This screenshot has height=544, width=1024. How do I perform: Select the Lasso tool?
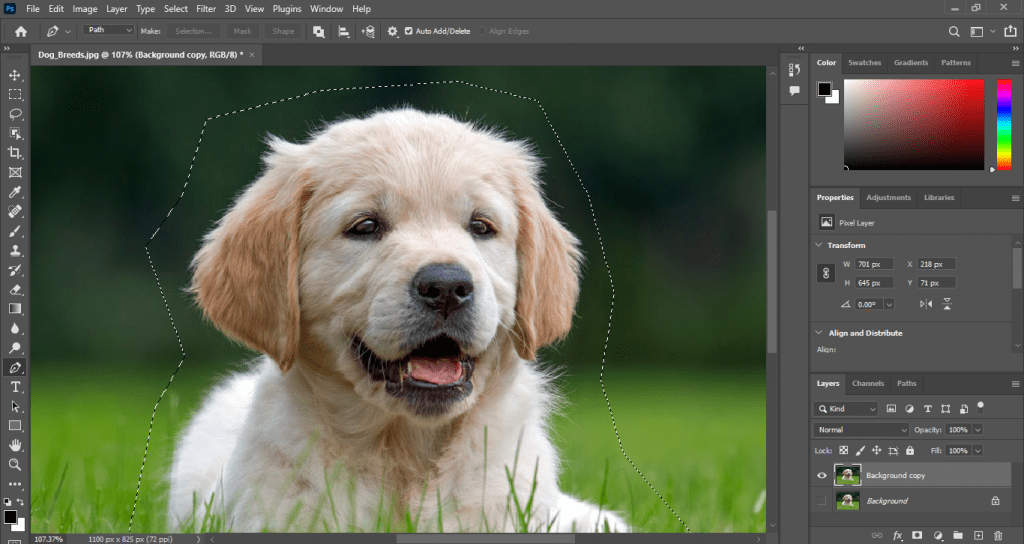point(15,114)
